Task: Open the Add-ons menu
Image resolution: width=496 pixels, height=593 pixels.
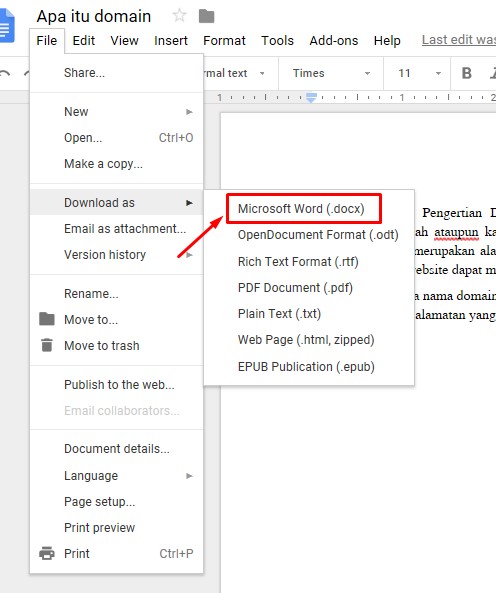Action: click(334, 40)
